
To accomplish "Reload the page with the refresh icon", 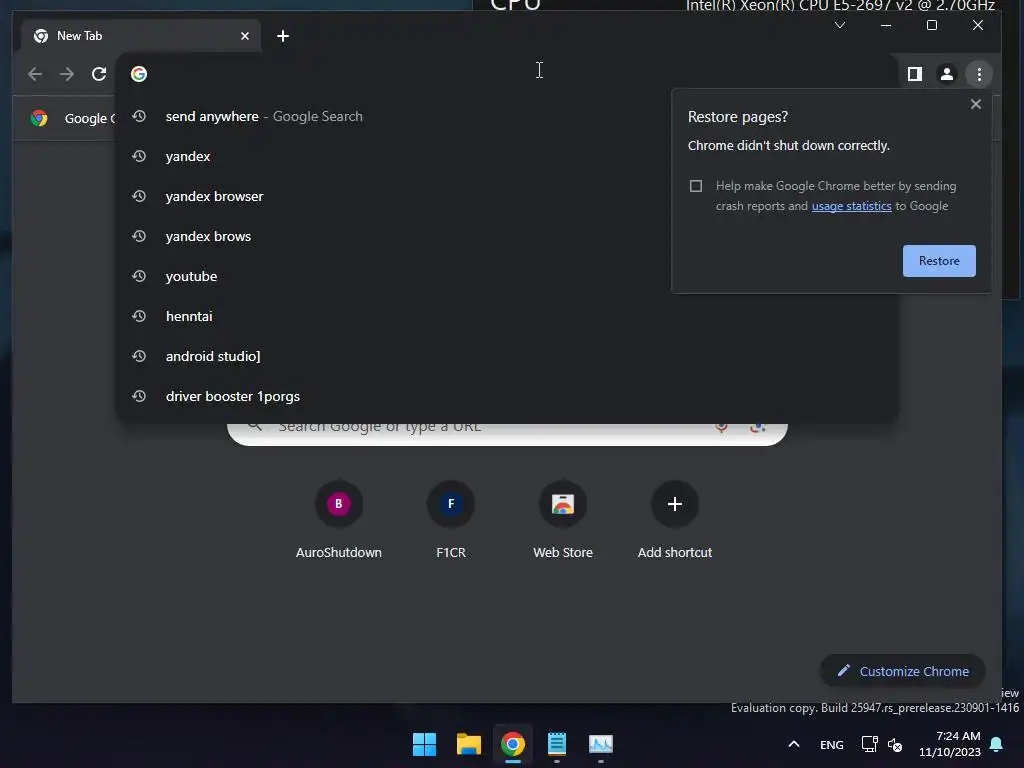I will tap(99, 74).
